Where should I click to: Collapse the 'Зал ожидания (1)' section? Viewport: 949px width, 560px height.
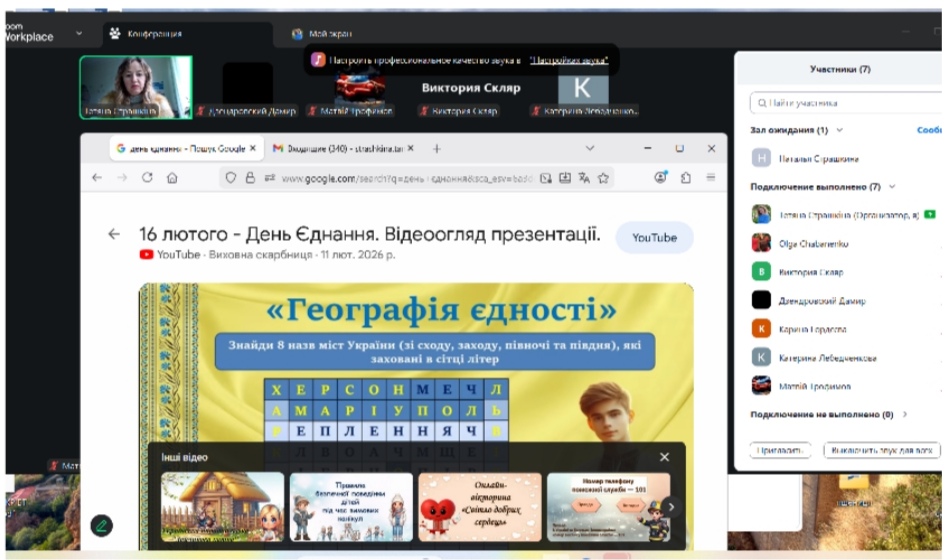point(840,130)
